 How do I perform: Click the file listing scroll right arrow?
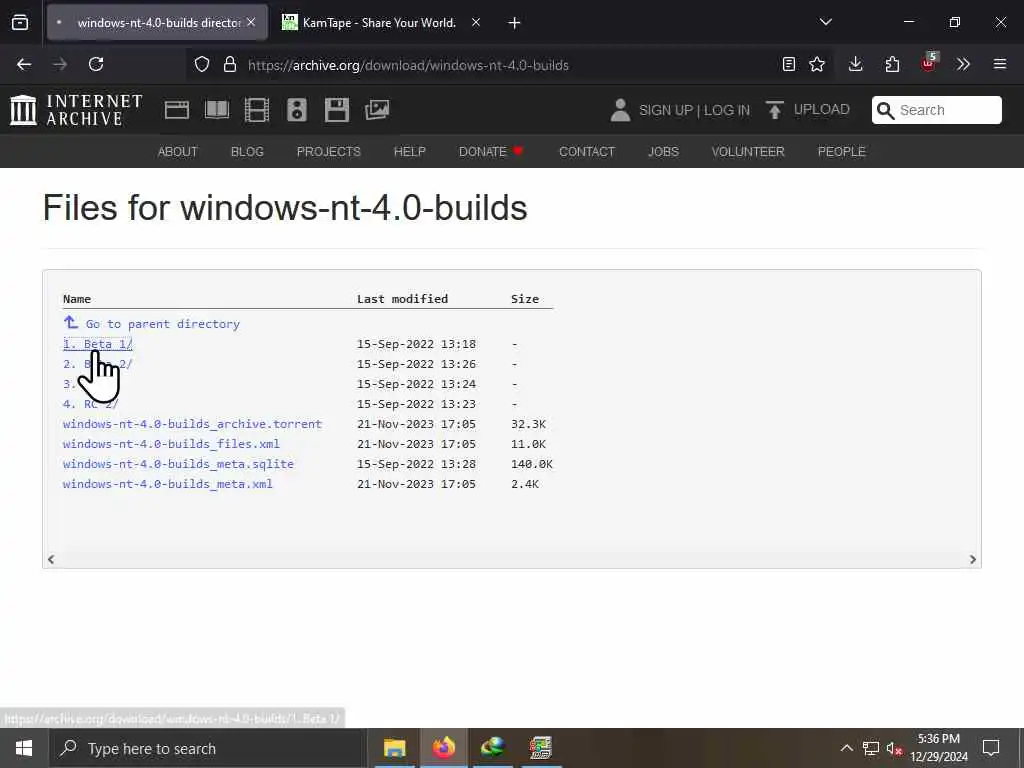(972, 559)
